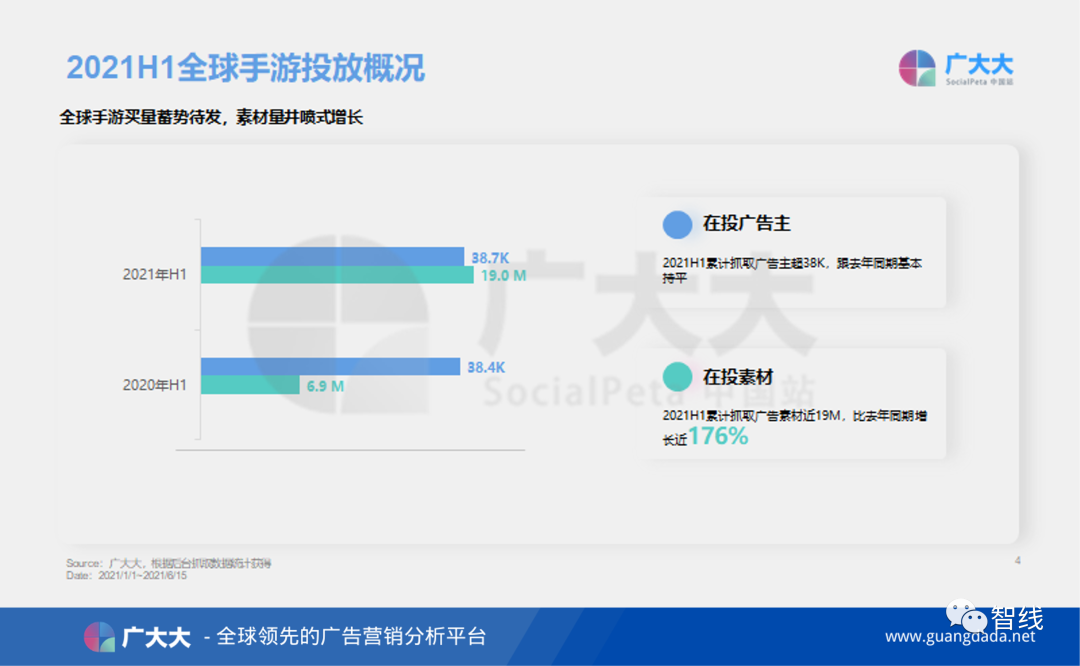1080x666 pixels.
Task: Click the footer 广大大 logo mark
Action: (x=97, y=636)
